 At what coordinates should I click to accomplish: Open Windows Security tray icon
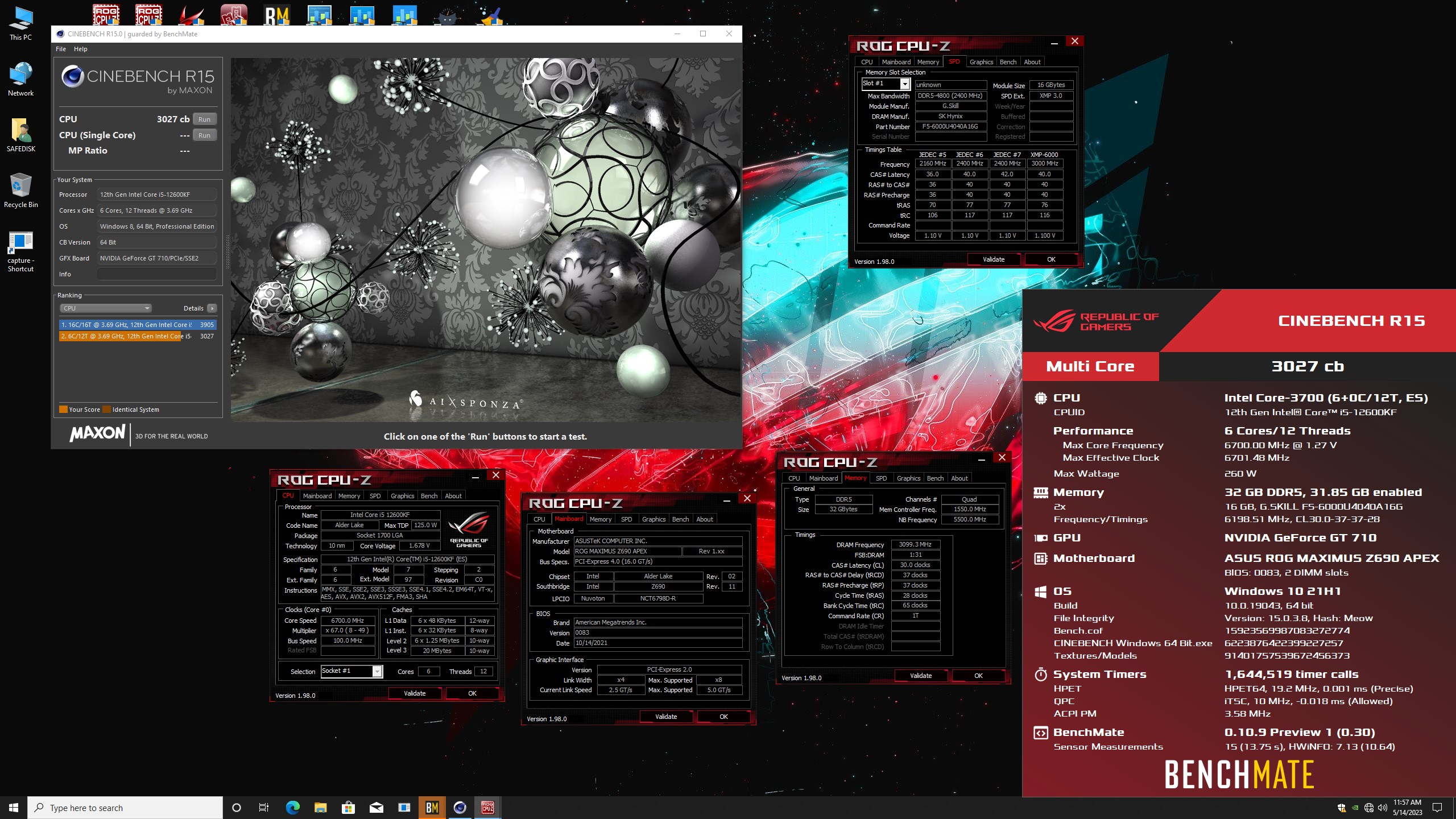click(x=1342, y=808)
